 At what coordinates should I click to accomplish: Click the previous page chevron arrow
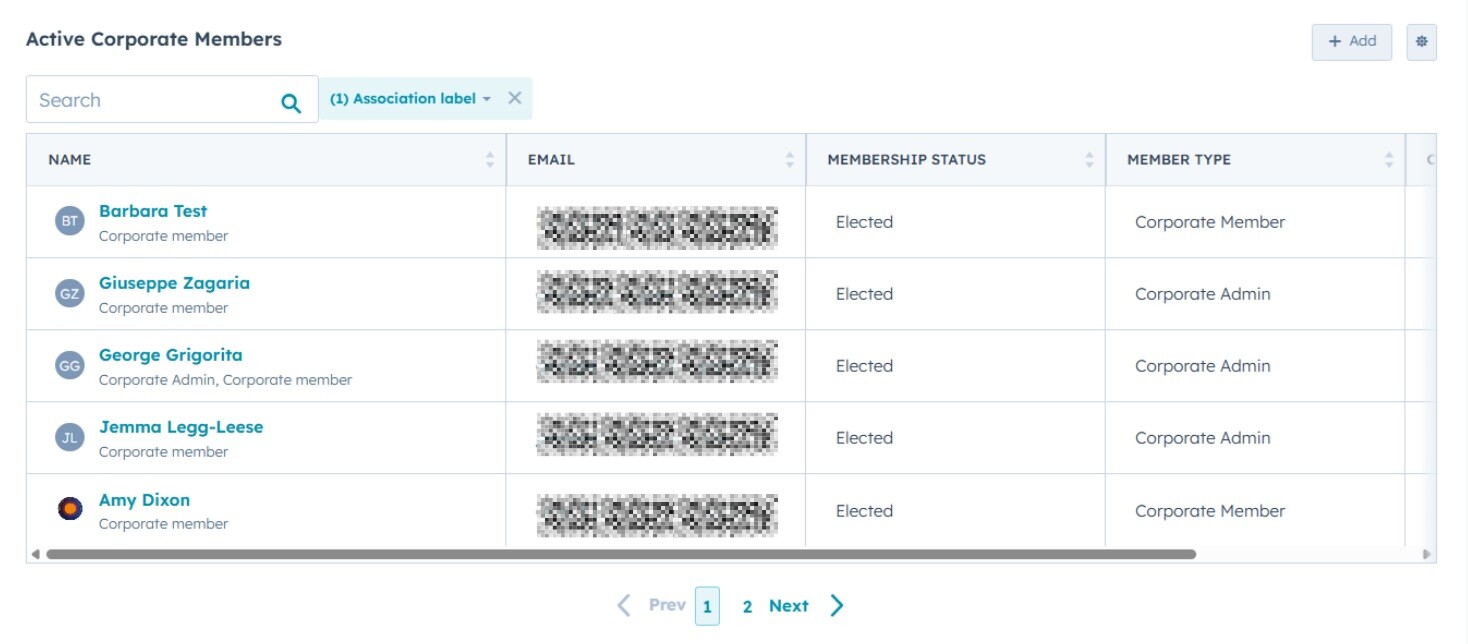[624, 606]
